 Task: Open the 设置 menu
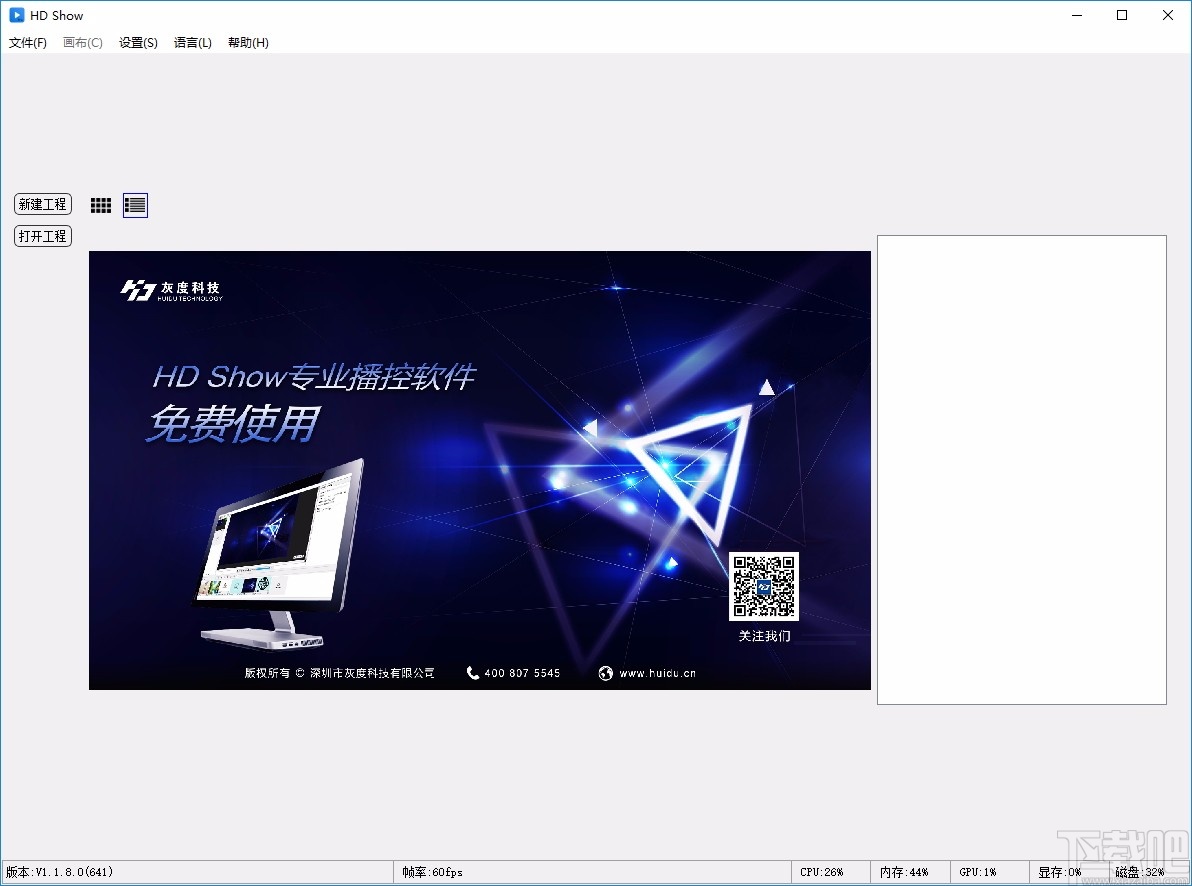point(137,42)
